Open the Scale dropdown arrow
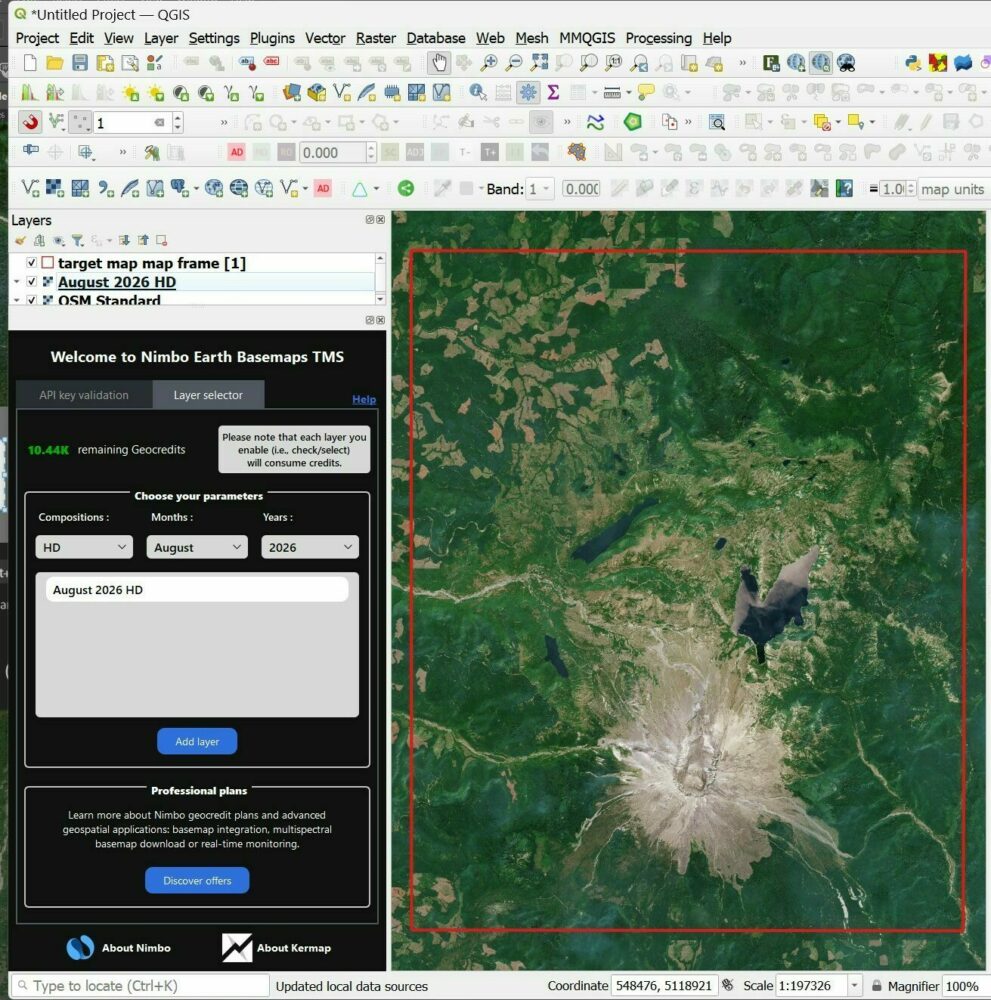This screenshot has height=1000, width=991. pyautogui.click(x=854, y=985)
